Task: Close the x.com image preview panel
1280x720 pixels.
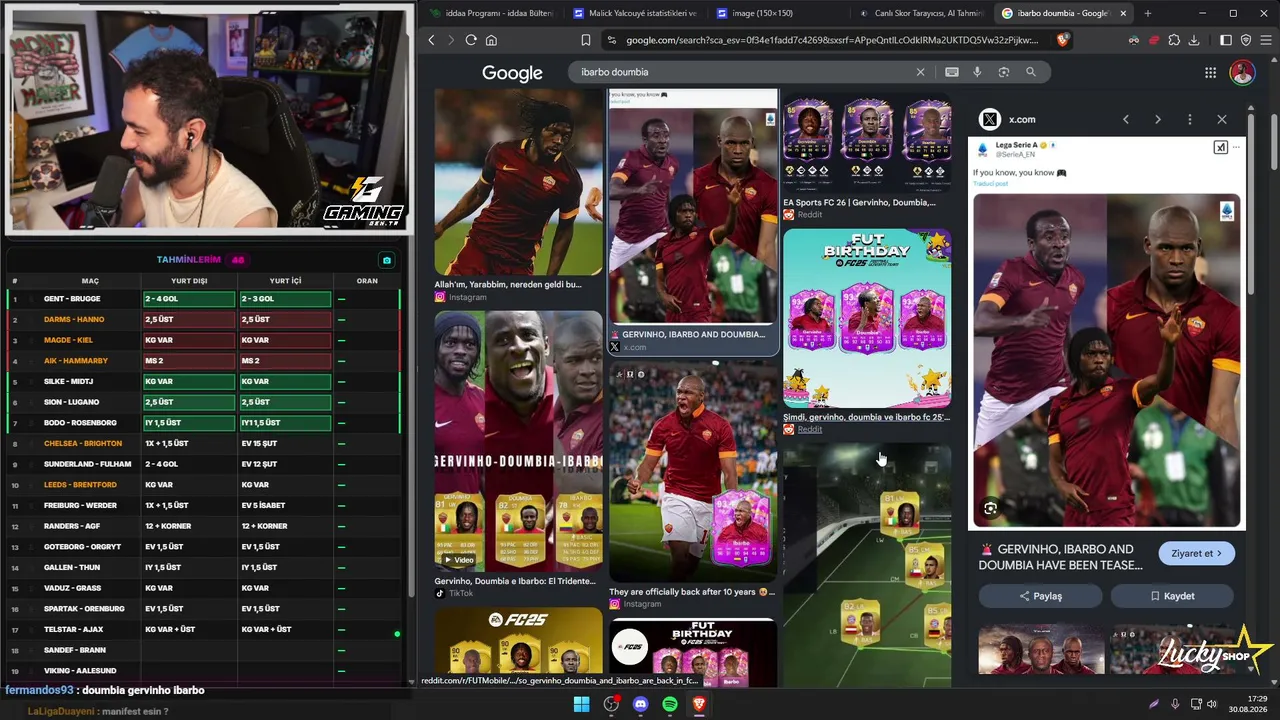Action: click(x=1222, y=119)
